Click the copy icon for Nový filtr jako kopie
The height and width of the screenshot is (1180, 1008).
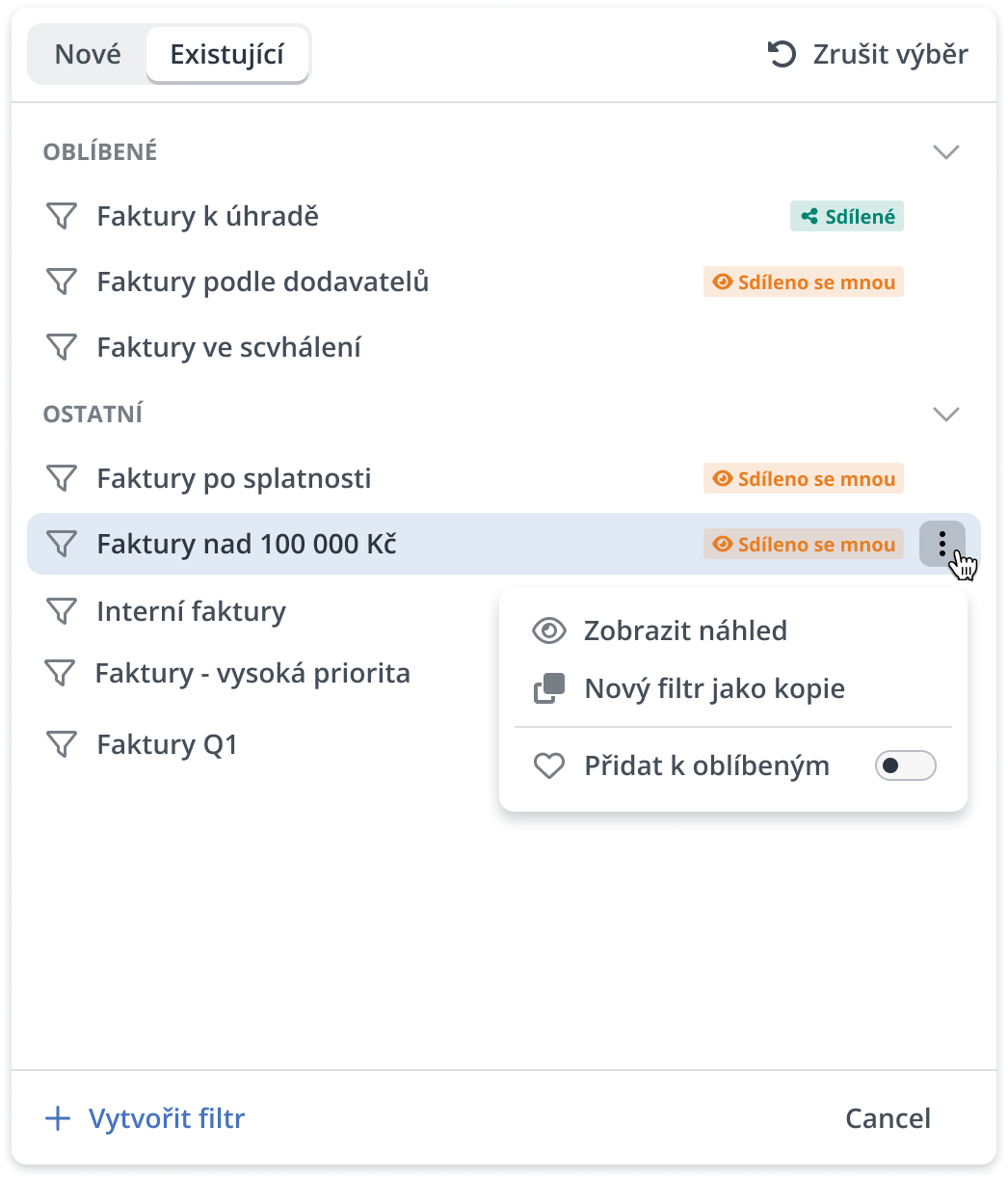point(549,689)
